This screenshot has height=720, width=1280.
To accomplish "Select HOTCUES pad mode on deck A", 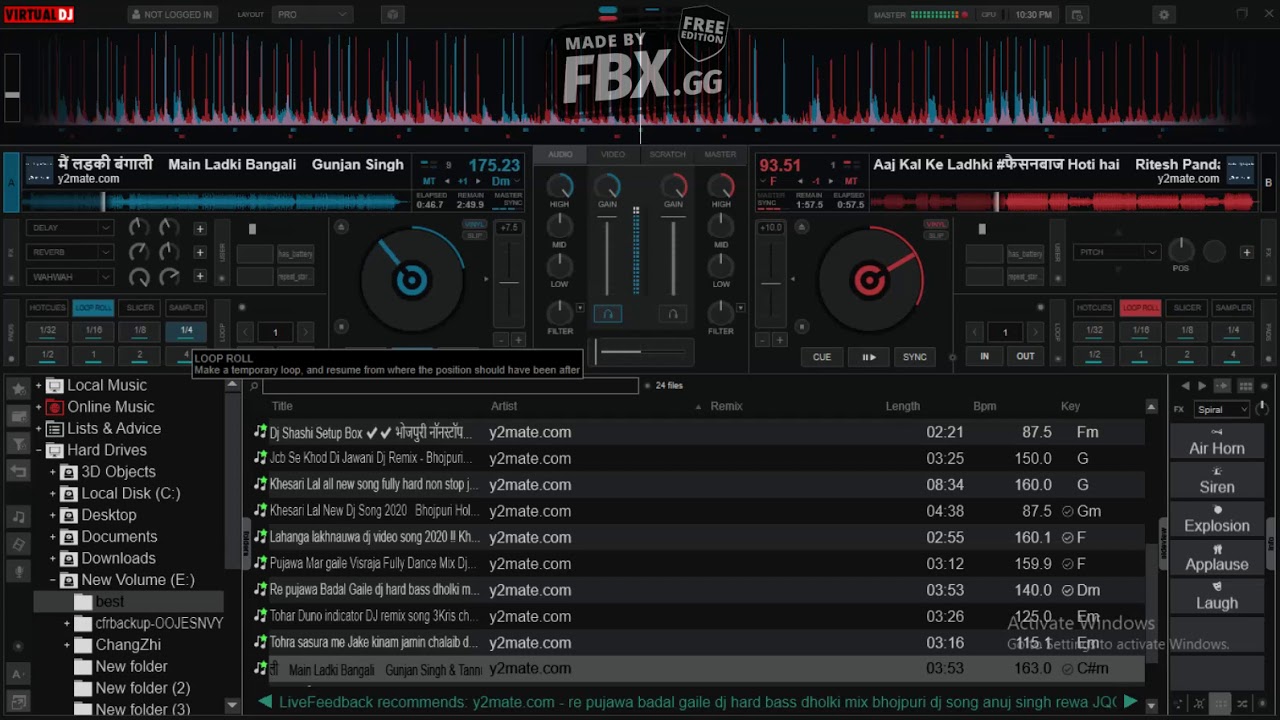I will (x=47, y=308).
